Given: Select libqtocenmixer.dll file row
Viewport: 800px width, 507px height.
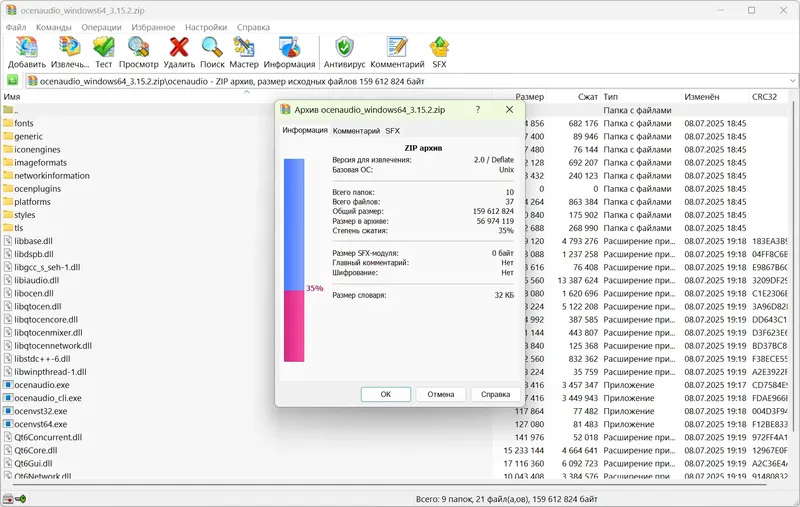Looking at the screenshot, I should (x=395, y=333).
